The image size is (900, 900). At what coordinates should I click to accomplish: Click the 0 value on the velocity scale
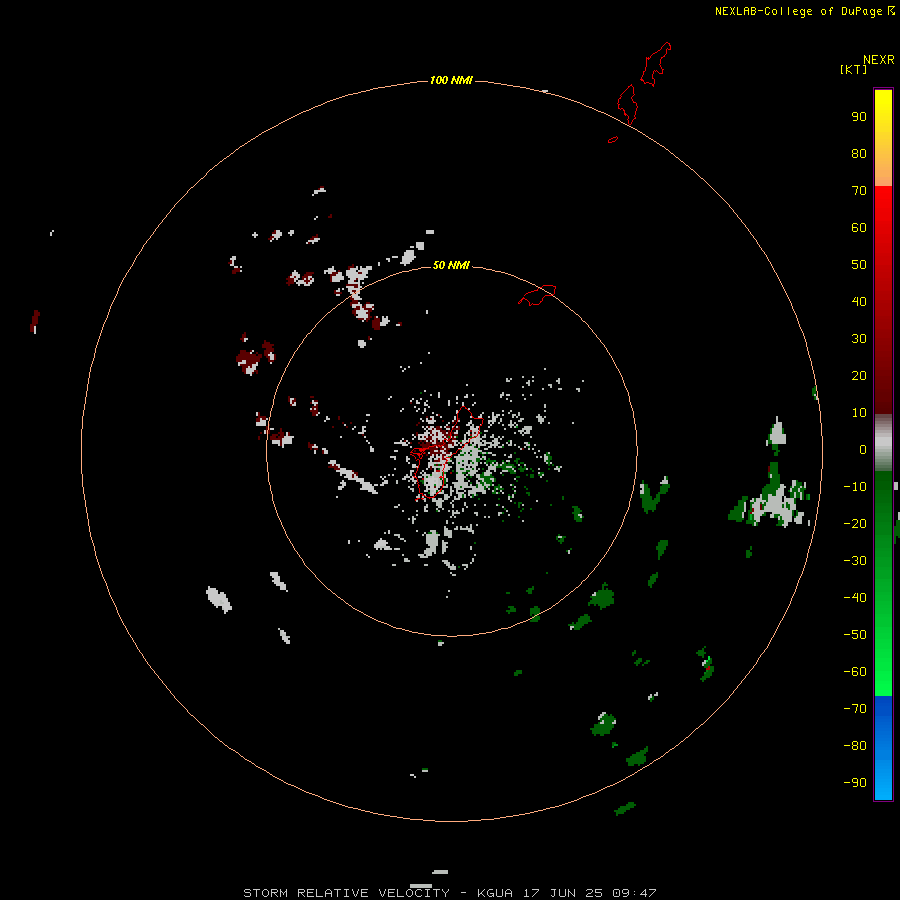pos(863,450)
